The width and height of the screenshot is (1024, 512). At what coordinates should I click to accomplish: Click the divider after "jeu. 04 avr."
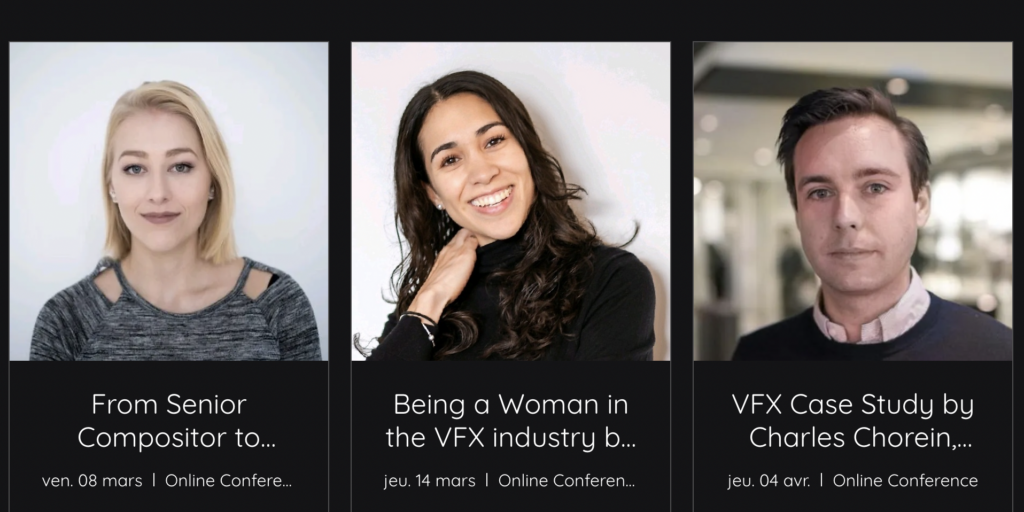tap(822, 481)
